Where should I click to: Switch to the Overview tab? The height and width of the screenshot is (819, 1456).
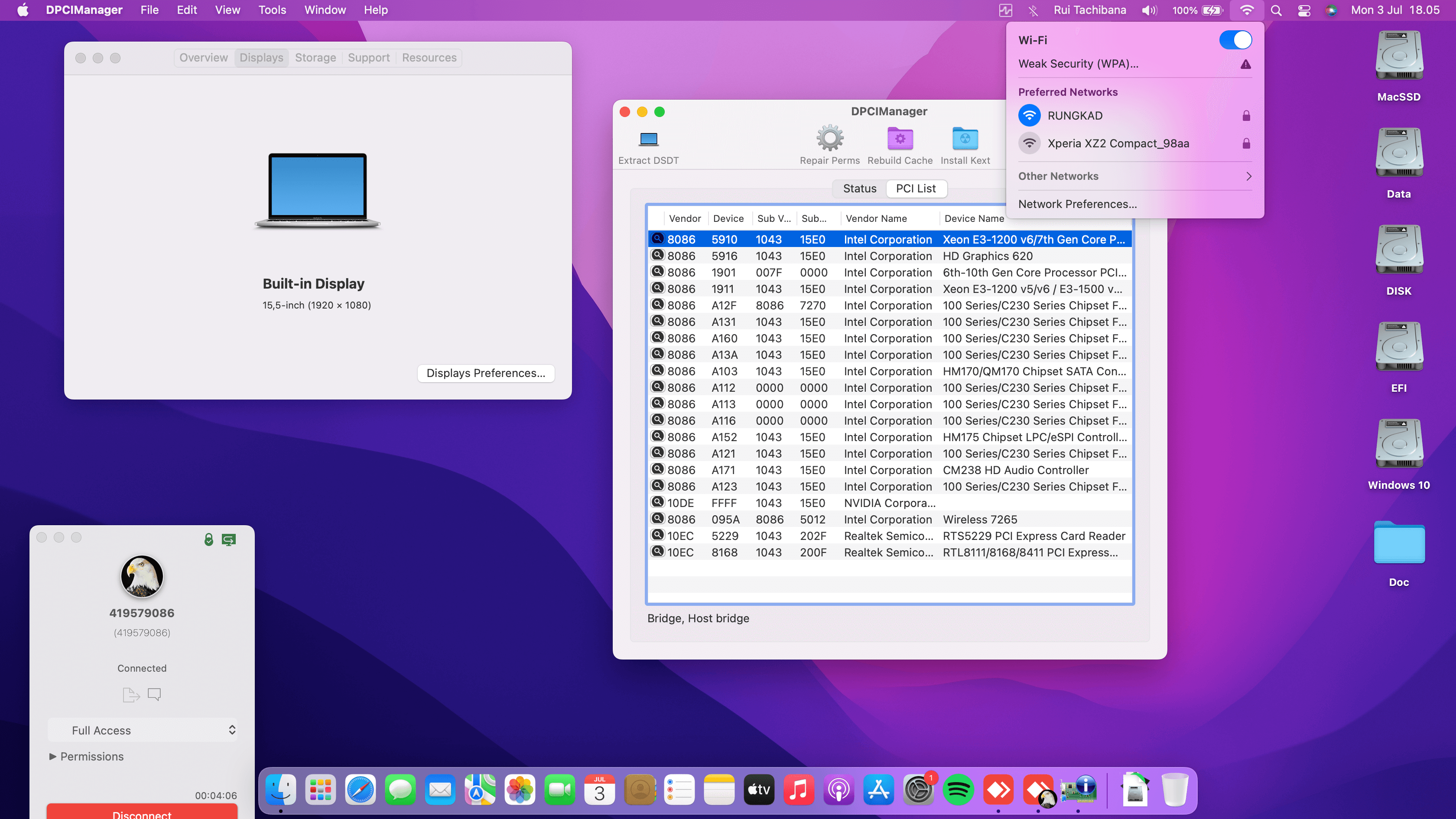204,58
